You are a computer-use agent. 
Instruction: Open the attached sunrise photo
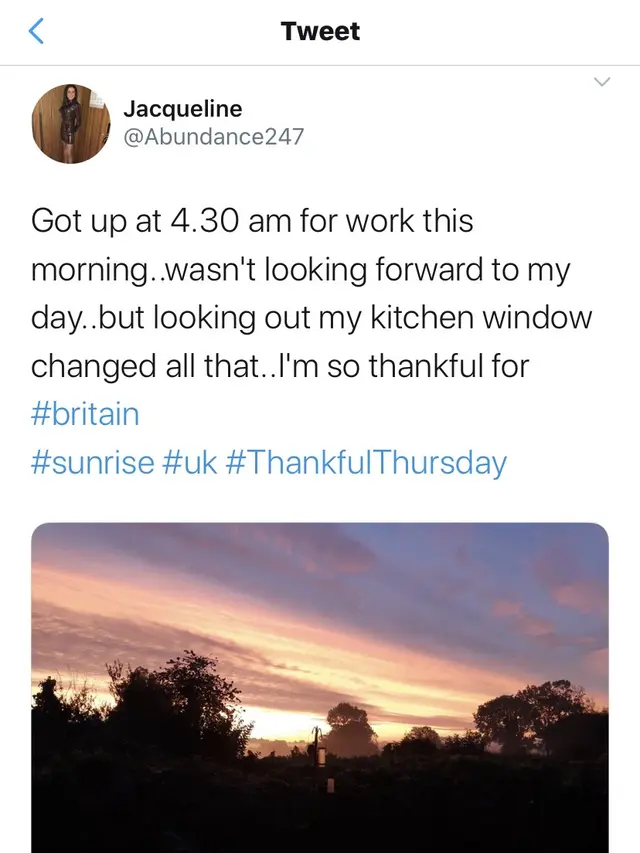(320, 688)
